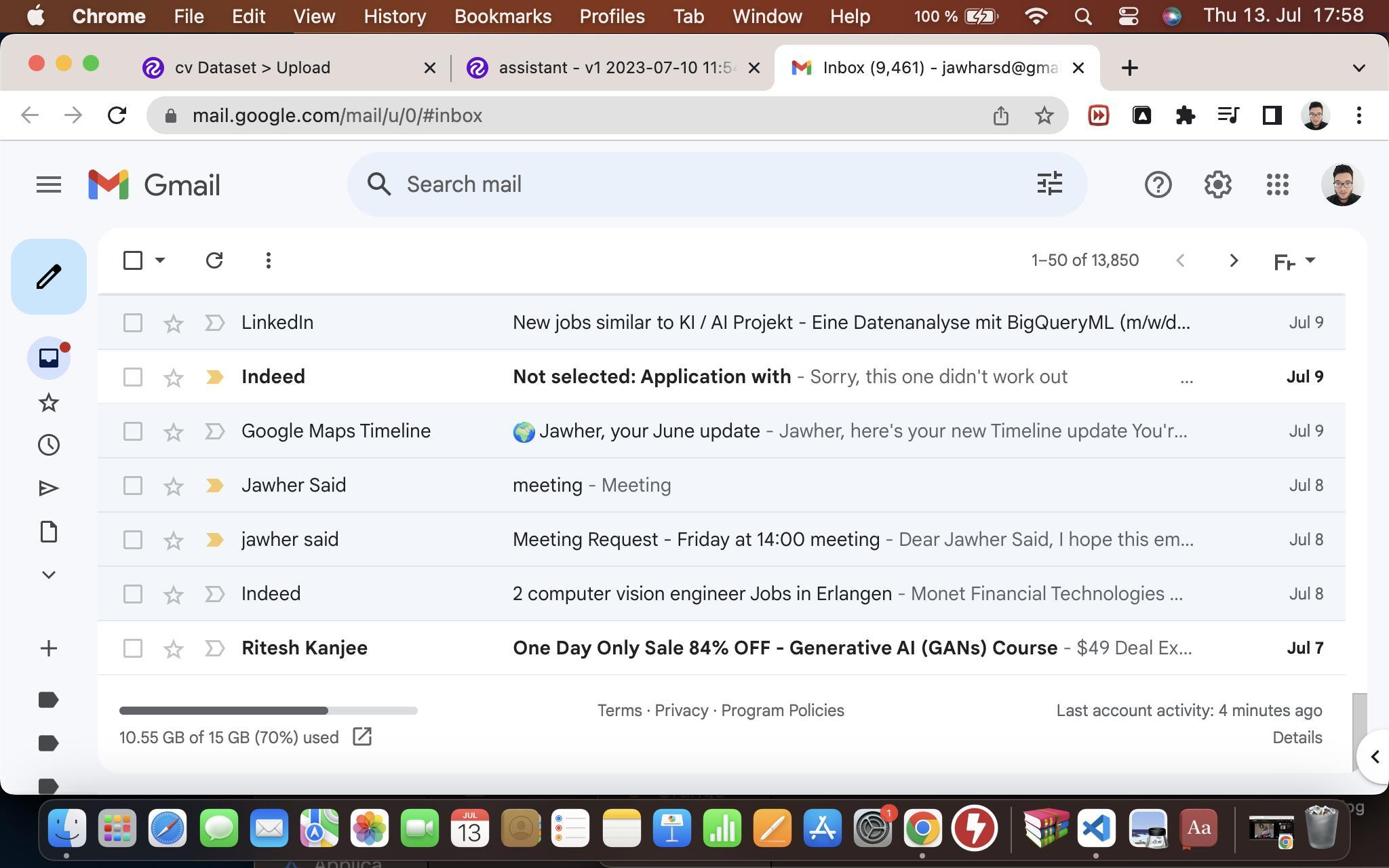1389x868 pixels.
Task: Show the side panel chevron
Action: click(1374, 757)
